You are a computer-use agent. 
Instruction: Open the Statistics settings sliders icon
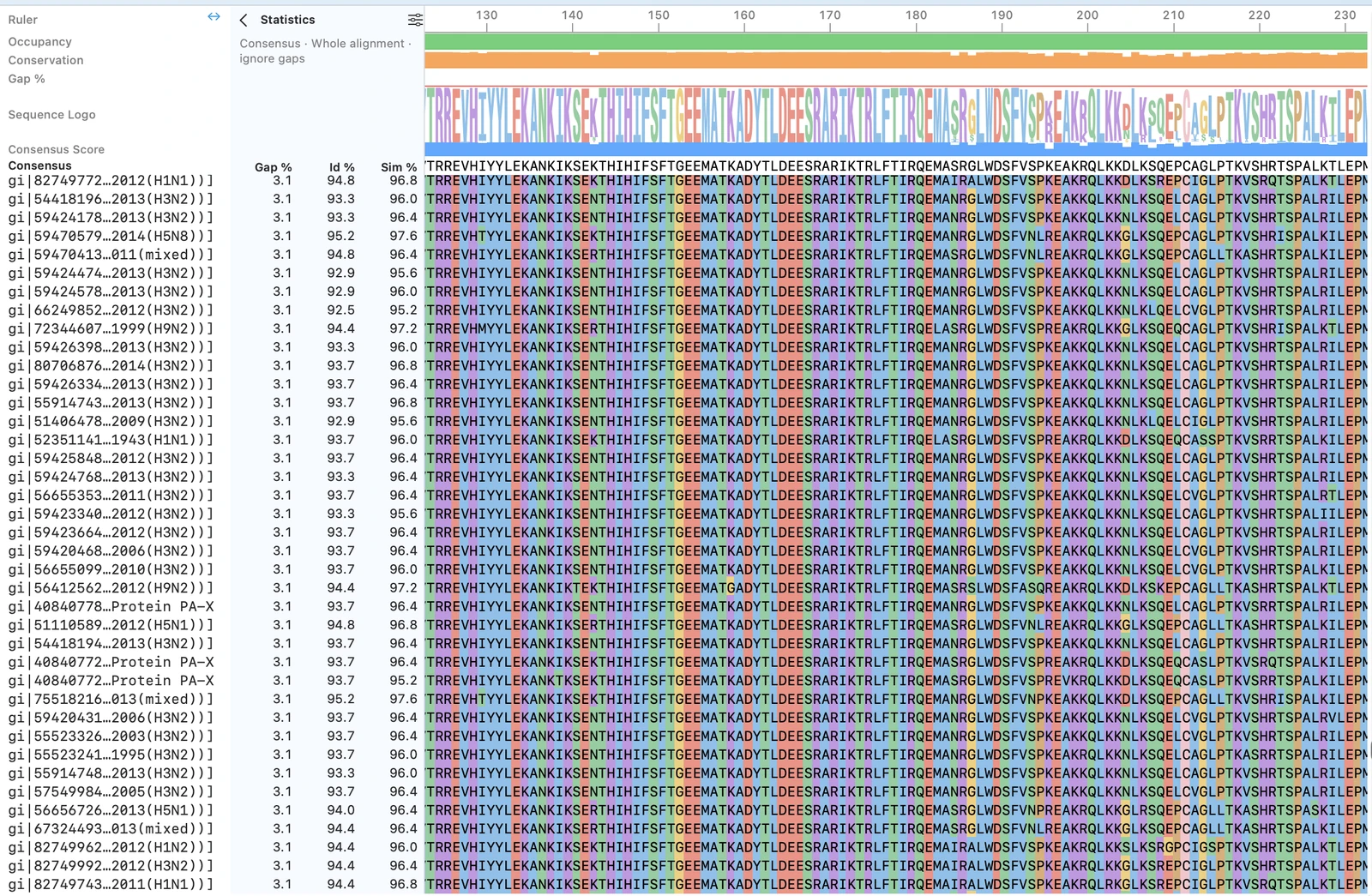coord(415,20)
